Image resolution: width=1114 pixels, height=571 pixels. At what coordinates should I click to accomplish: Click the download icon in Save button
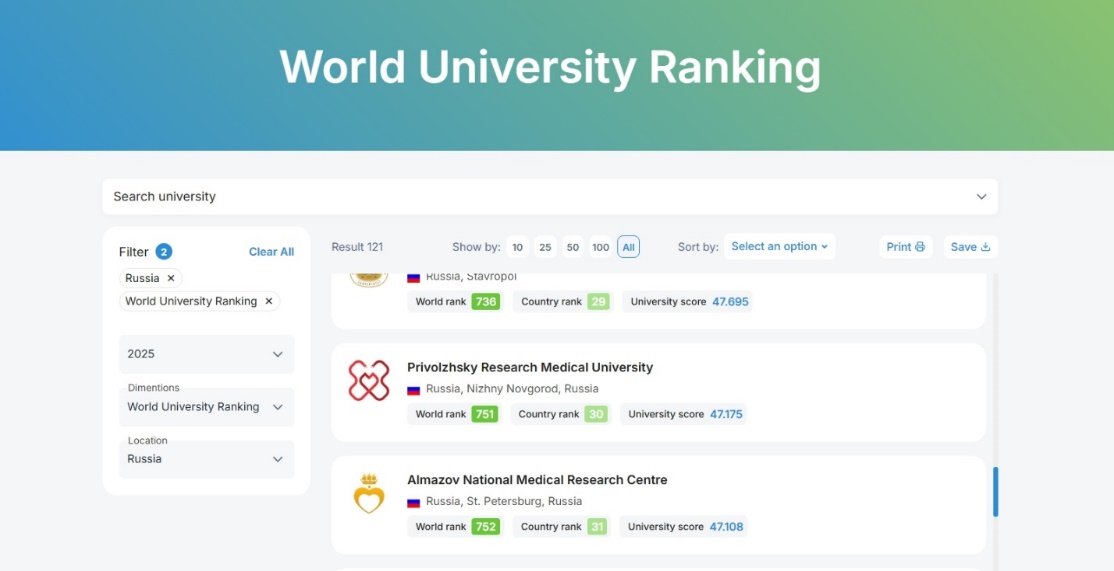coord(985,246)
